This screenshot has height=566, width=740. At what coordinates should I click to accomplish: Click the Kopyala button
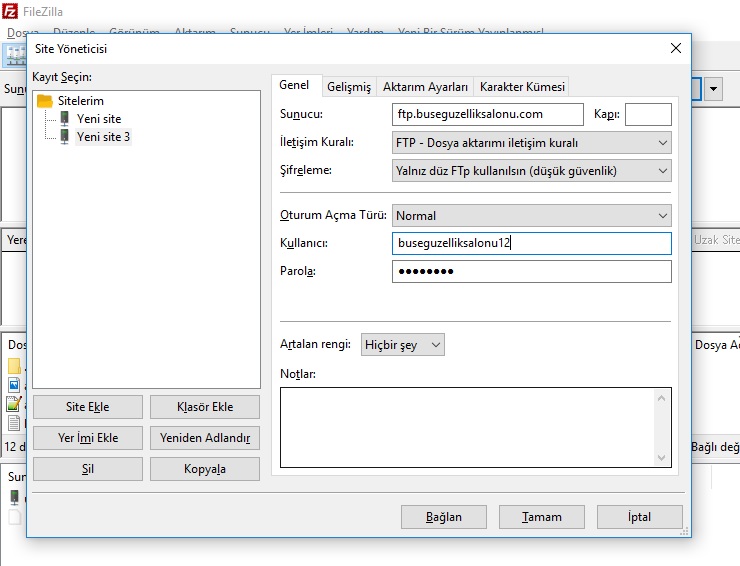tap(205, 469)
